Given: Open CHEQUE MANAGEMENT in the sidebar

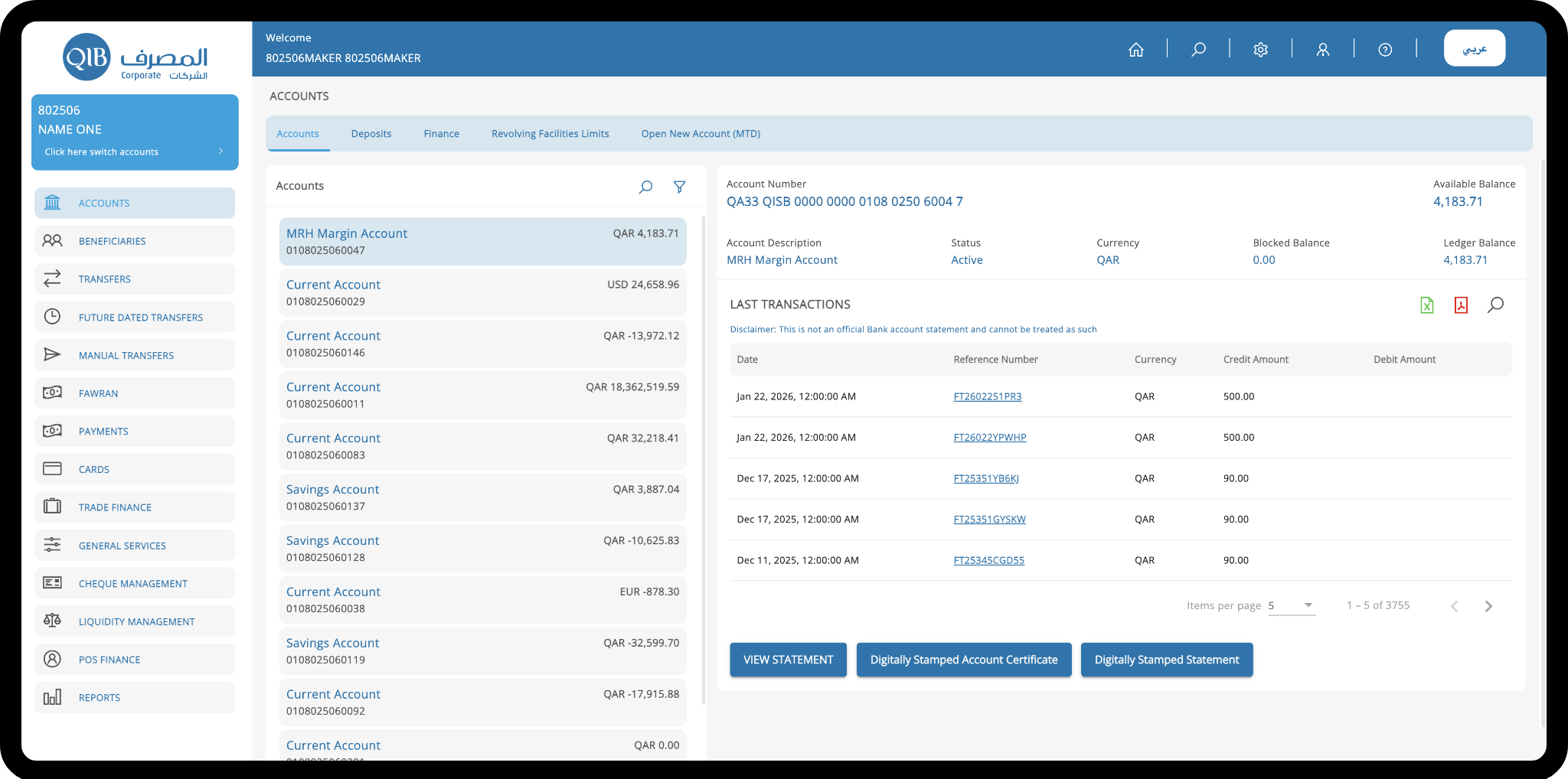Looking at the screenshot, I should 135,583.
